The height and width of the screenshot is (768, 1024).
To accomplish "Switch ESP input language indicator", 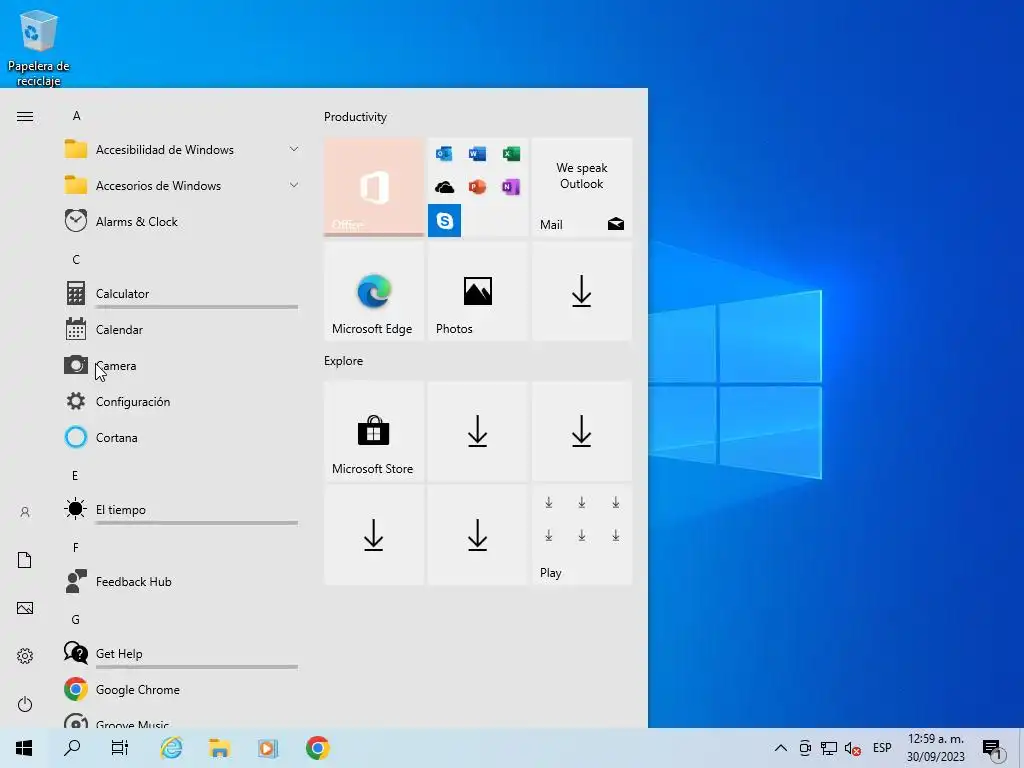I will point(882,748).
